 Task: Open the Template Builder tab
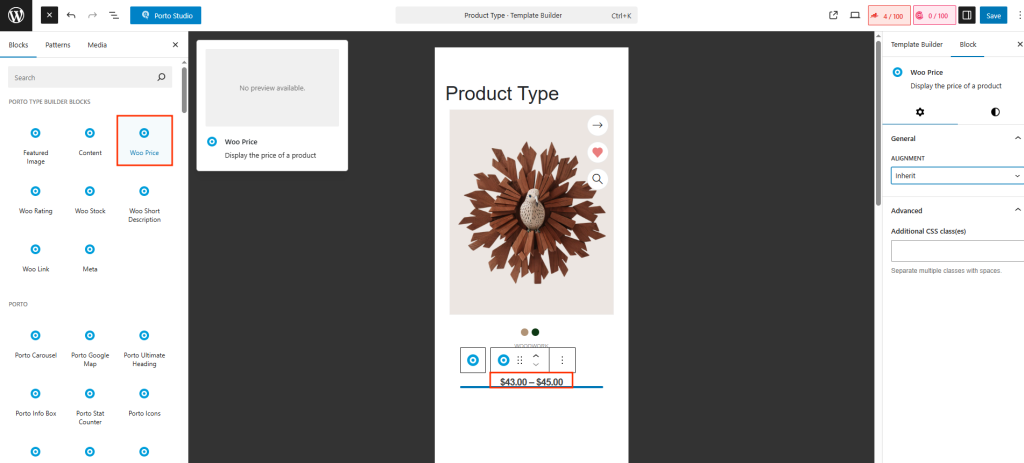916,45
